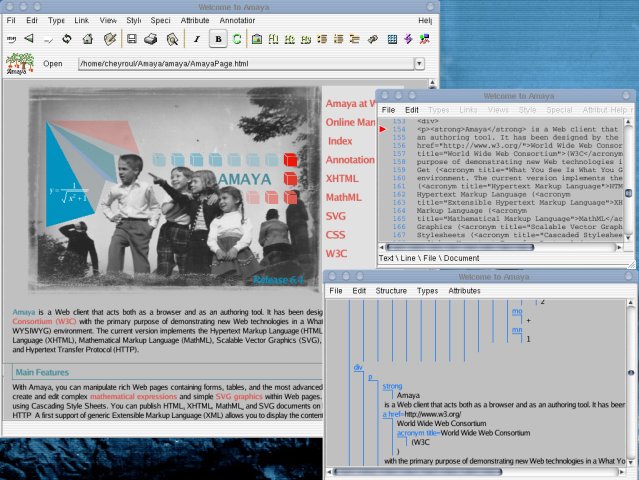Open the SVG graphics link in text

(239, 396)
